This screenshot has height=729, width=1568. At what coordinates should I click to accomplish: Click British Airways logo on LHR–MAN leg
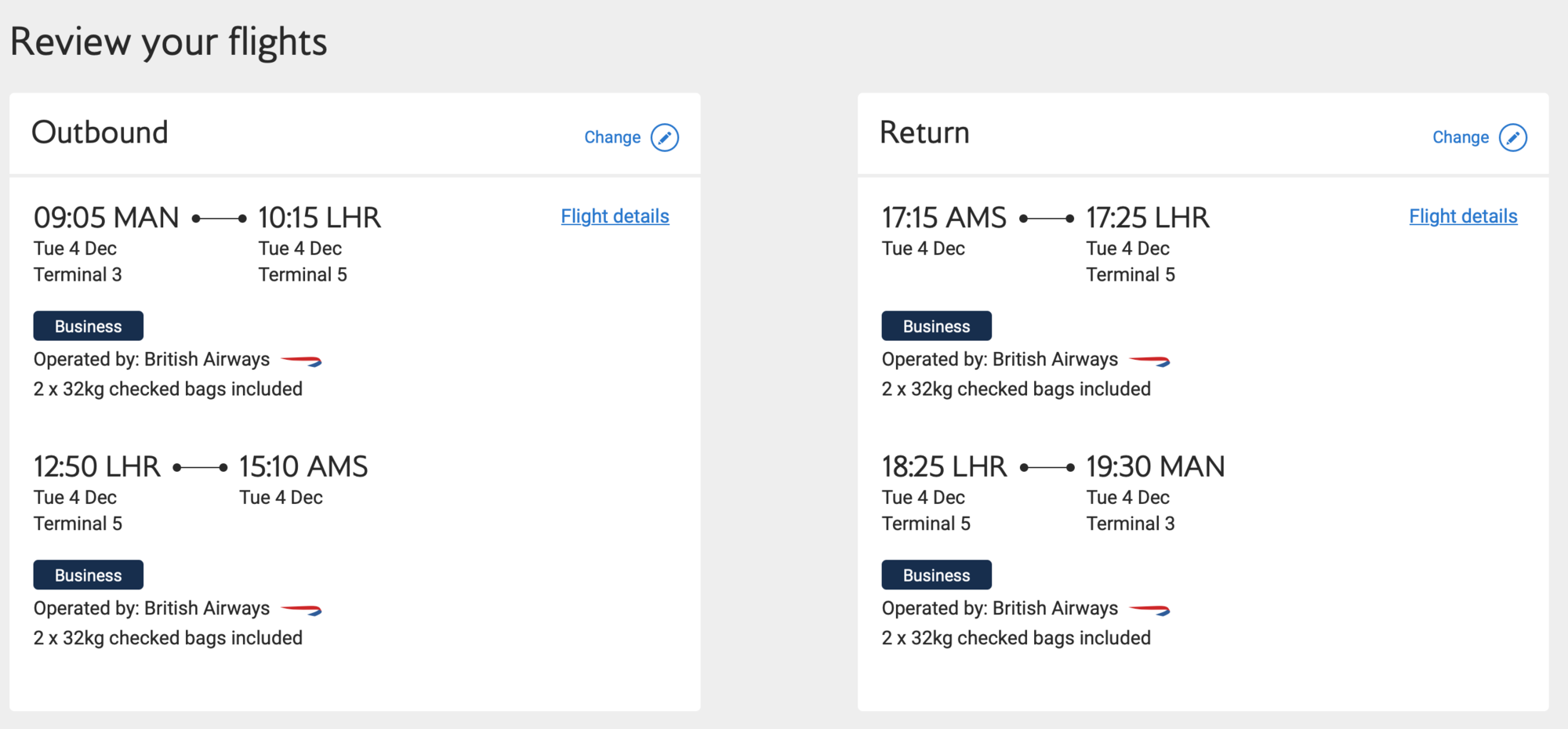[x=1150, y=610]
